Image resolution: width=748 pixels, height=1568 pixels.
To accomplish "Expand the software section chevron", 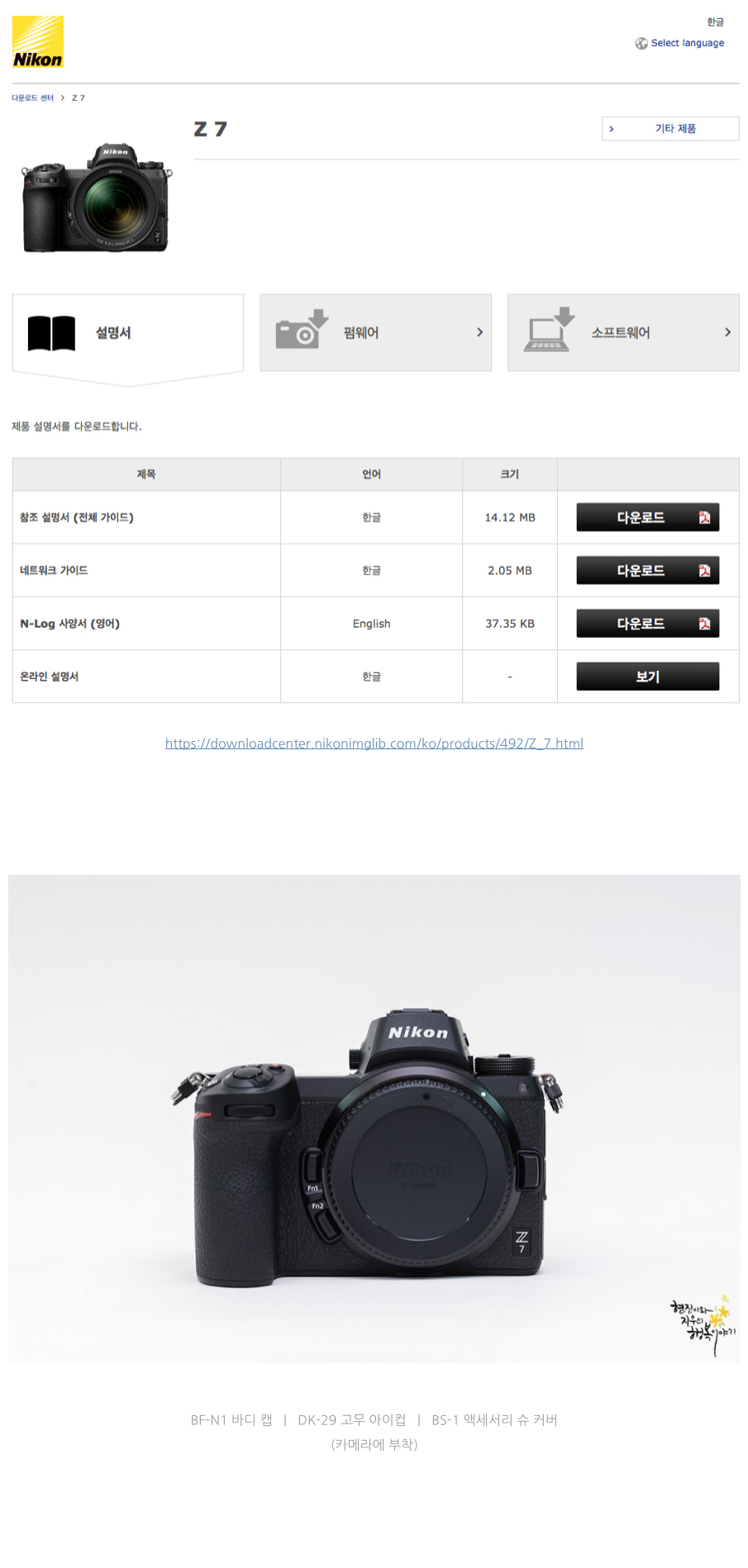I will click(x=727, y=332).
